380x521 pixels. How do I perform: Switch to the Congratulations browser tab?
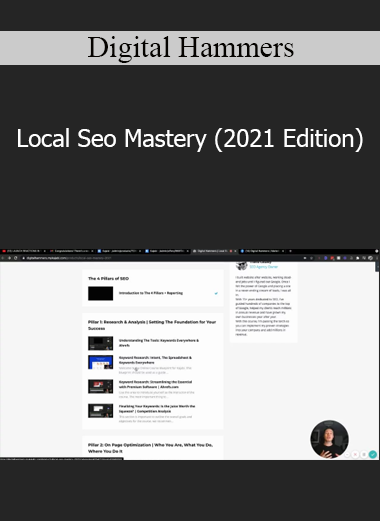71,251
